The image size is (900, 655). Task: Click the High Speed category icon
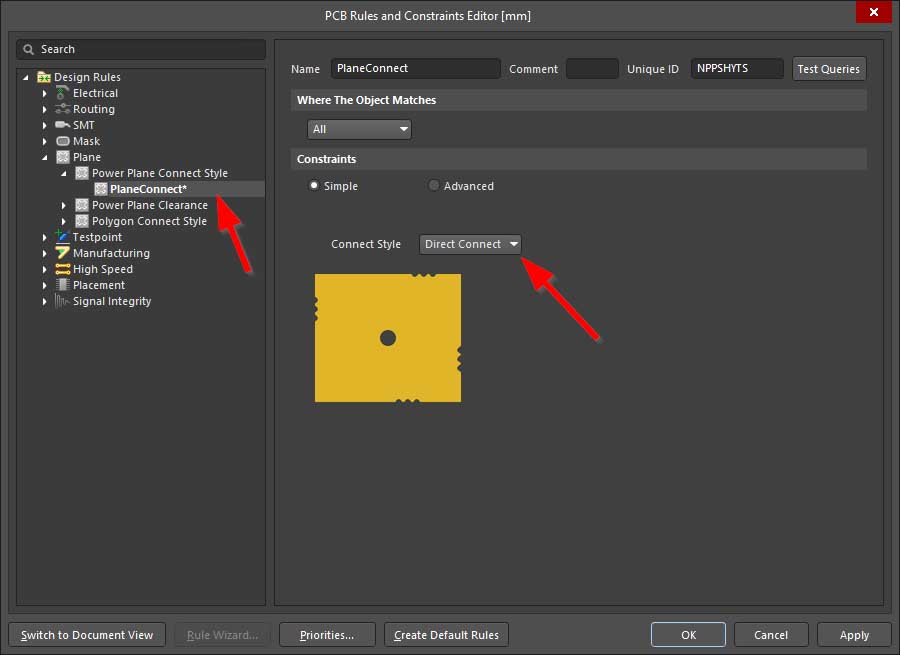click(62, 269)
